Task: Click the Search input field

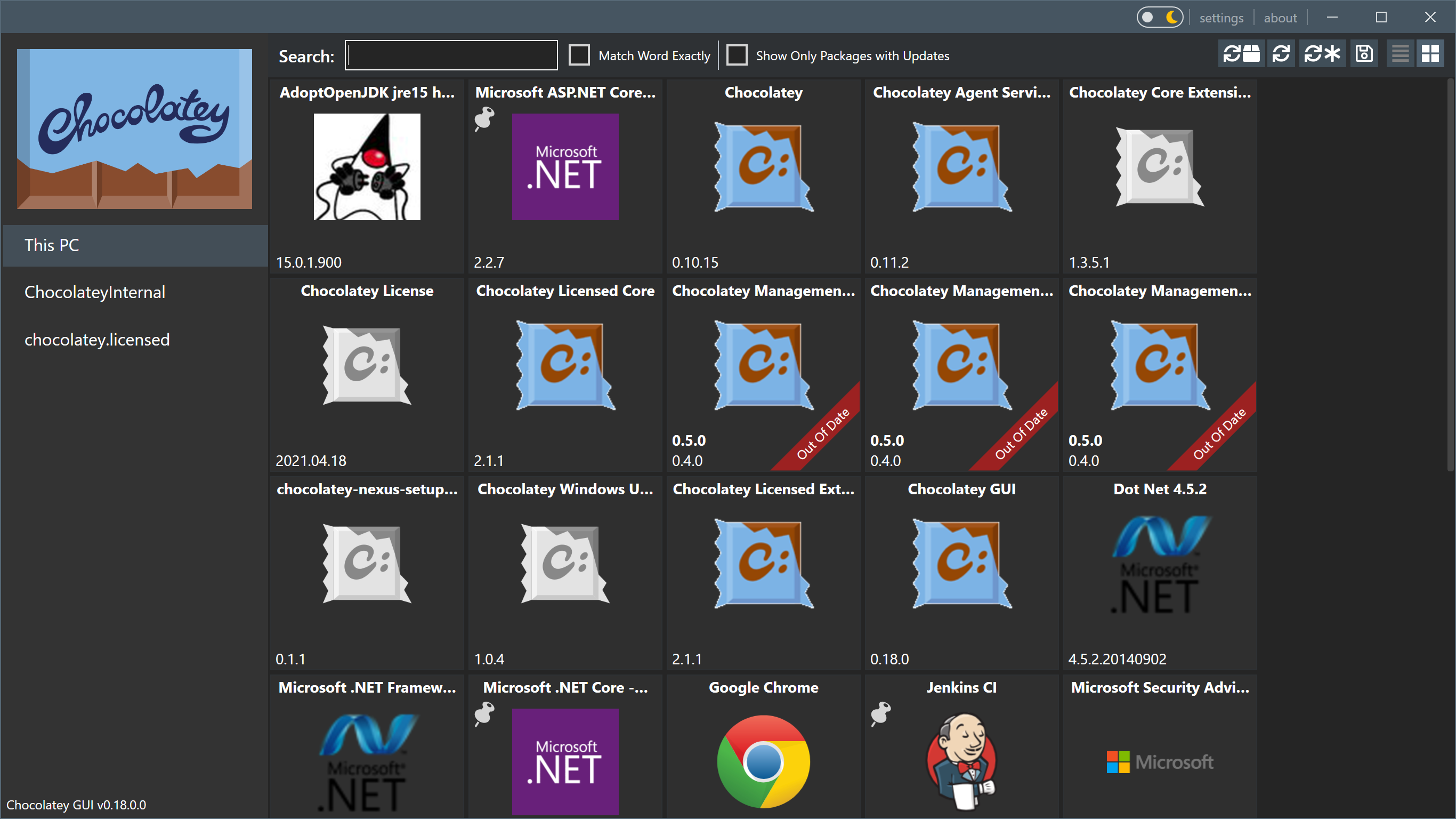Action: (x=451, y=55)
